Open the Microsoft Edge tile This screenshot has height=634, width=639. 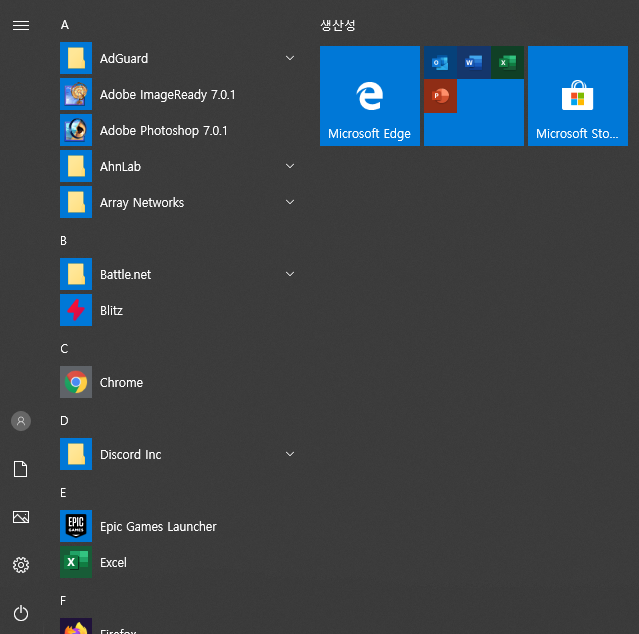(x=370, y=96)
